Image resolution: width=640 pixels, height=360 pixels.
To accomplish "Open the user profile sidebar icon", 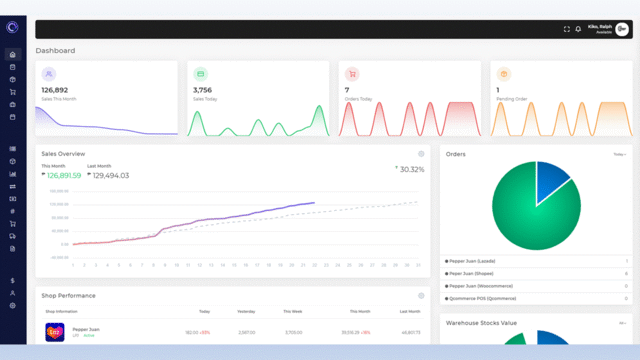I will 13,293.
